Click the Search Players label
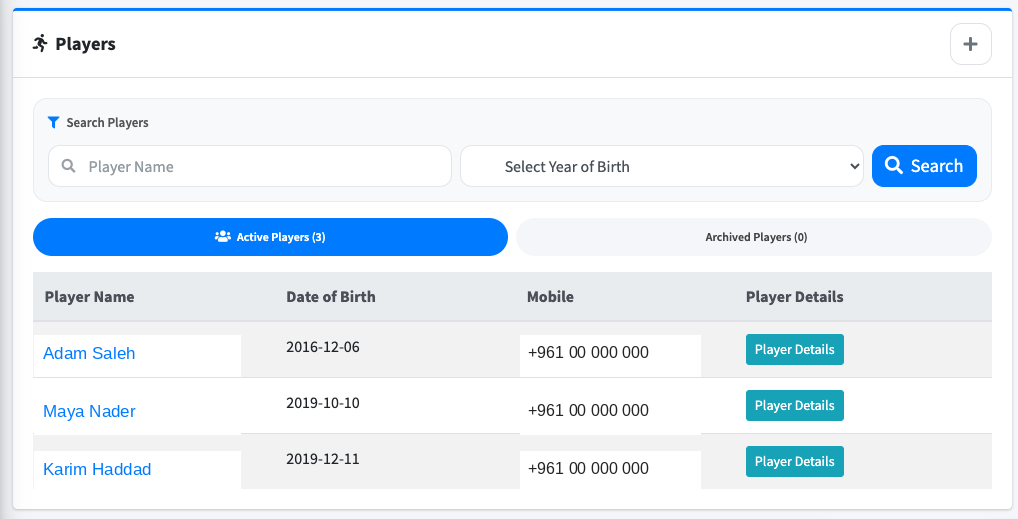The height and width of the screenshot is (519, 1018). click(107, 123)
